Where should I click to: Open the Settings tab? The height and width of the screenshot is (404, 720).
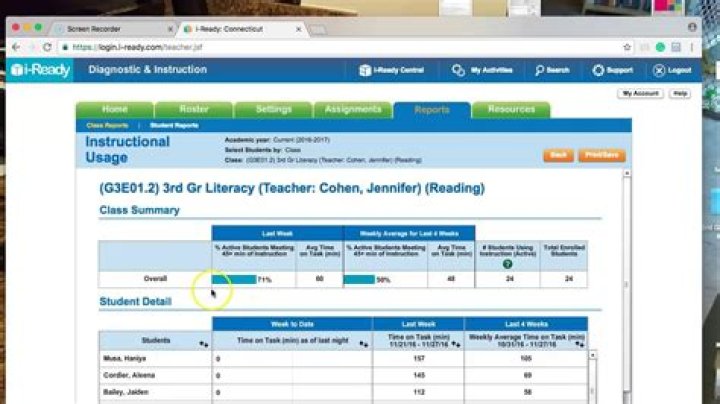click(274, 109)
